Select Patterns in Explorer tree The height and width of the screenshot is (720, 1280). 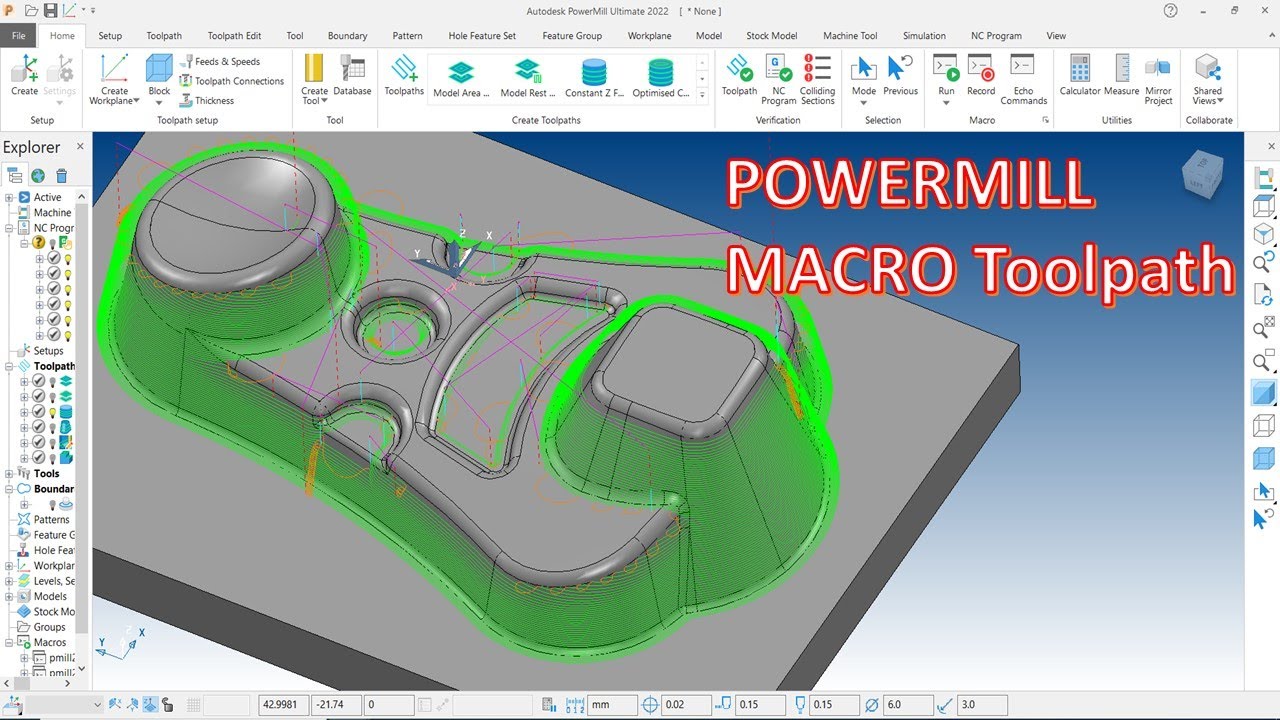pyautogui.click(x=52, y=519)
